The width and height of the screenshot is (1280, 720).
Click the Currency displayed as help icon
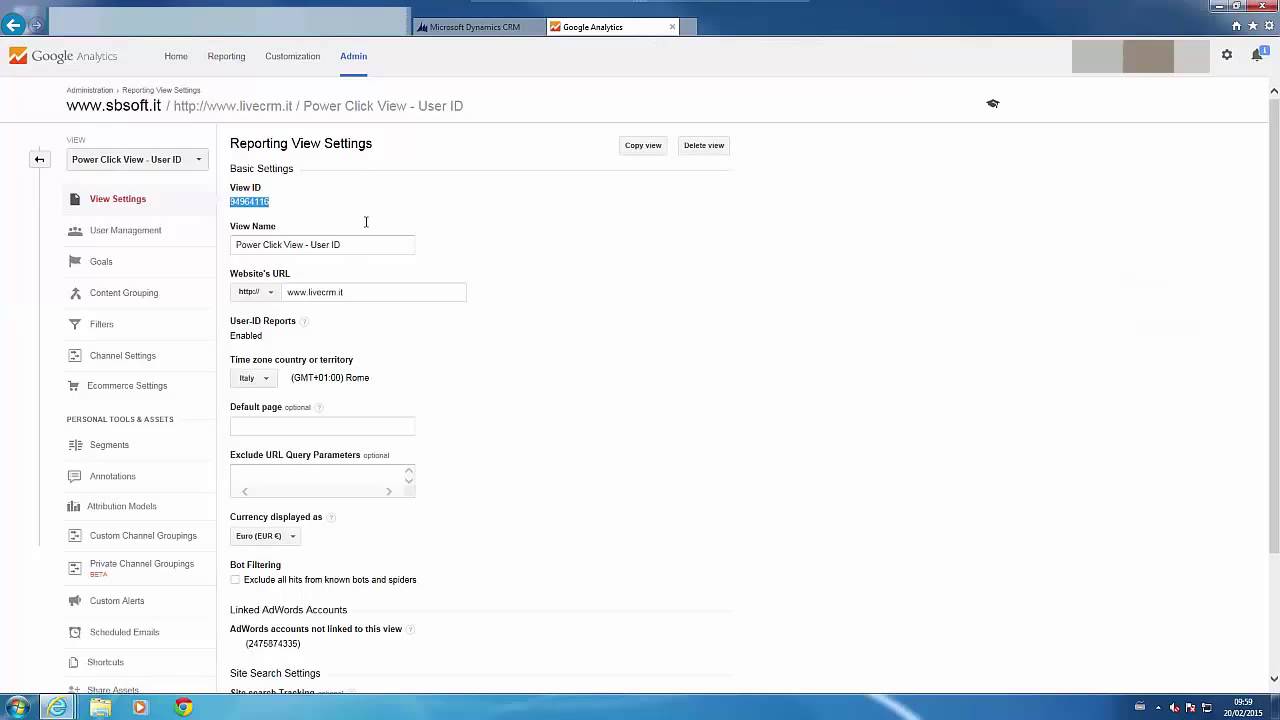(331, 517)
